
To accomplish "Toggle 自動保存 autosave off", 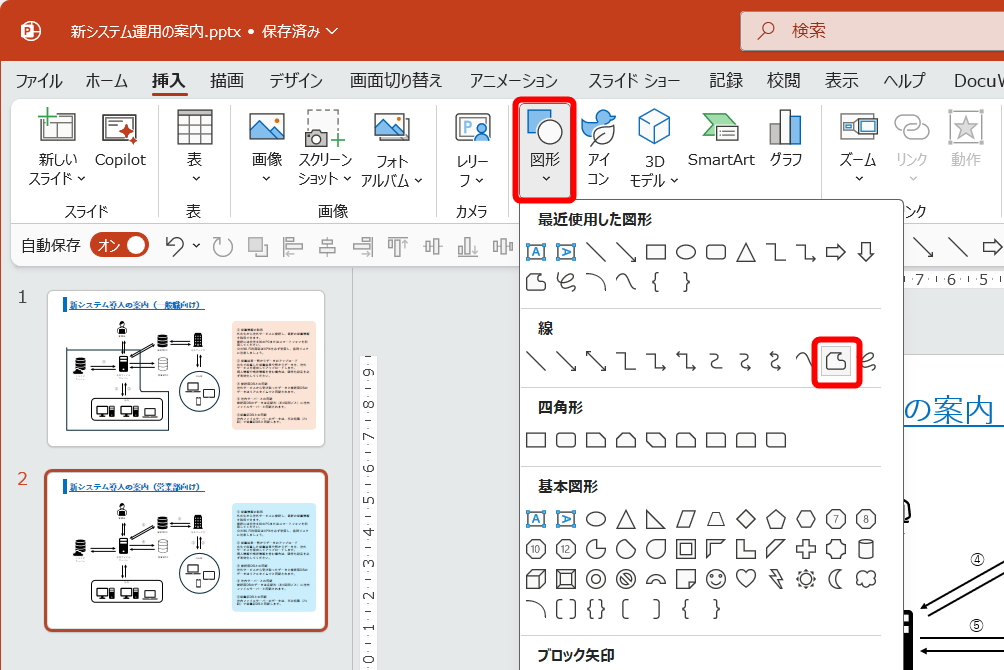I will click(117, 244).
